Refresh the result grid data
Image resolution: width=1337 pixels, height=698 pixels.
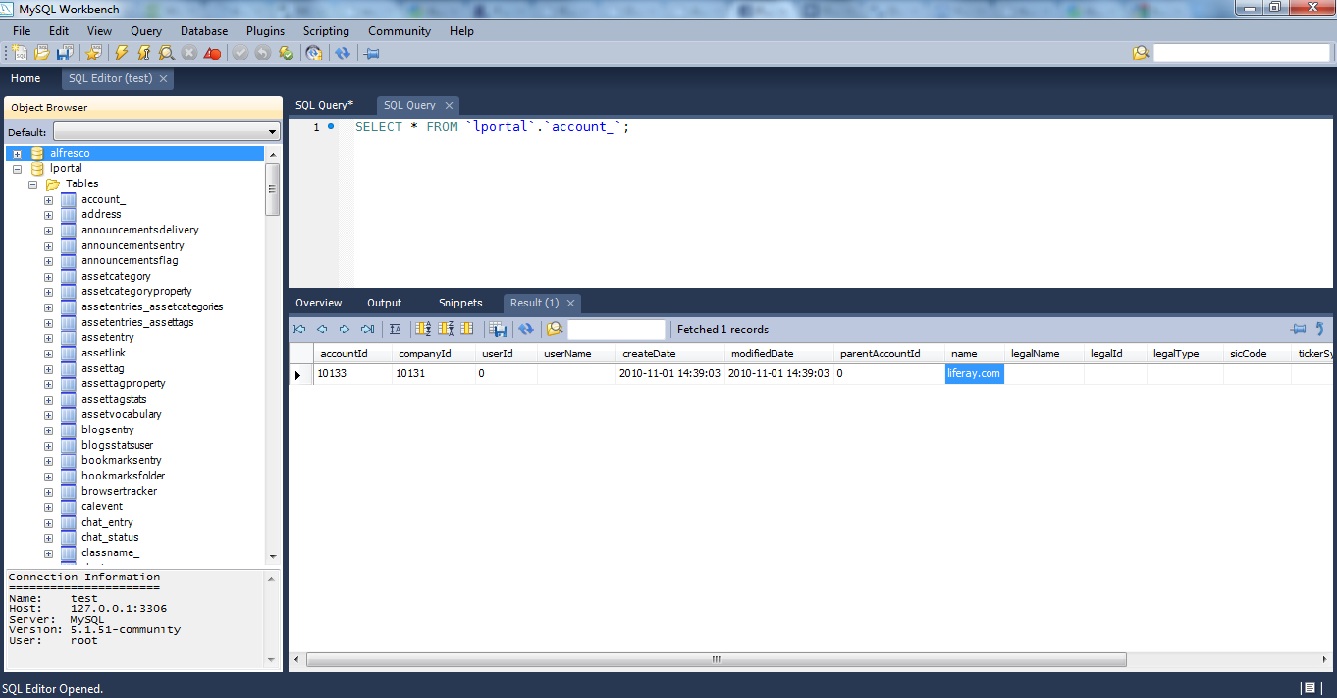pos(526,329)
